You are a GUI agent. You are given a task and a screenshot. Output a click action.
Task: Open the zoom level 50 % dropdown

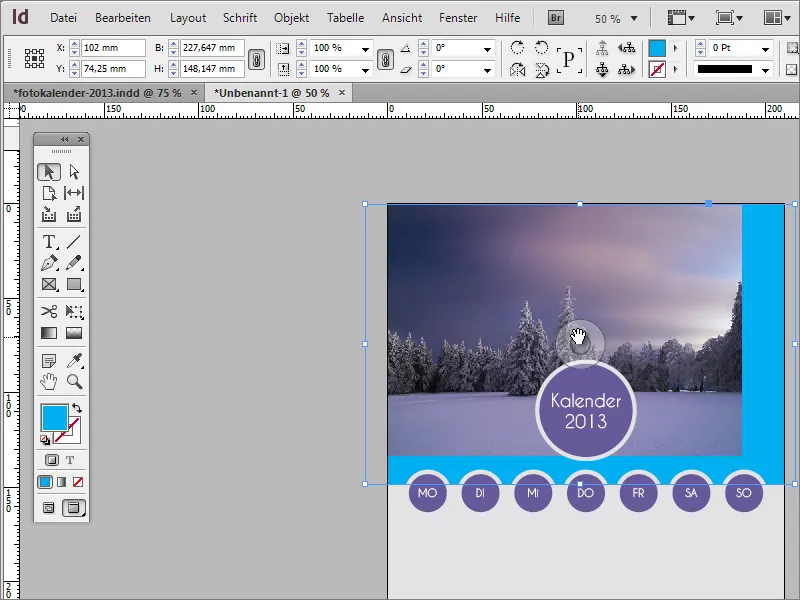click(x=634, y=18)
